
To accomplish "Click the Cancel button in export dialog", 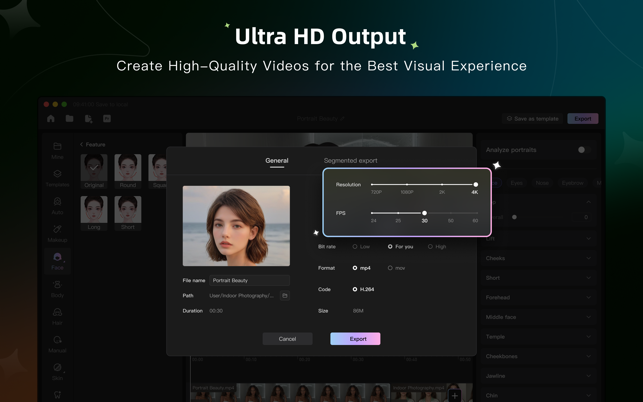I will tap(287, 339).
